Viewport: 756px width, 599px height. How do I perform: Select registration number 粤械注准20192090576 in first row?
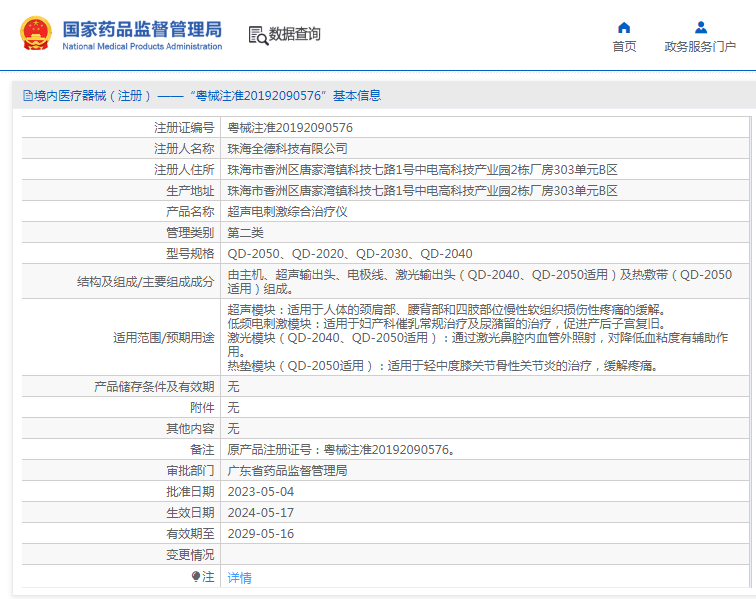(x=290, y=128)
